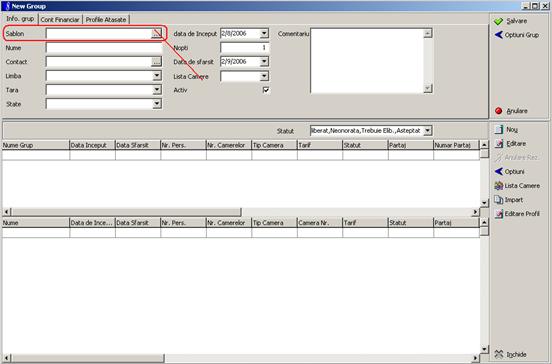Click upper grid Tip Camera column header
Viewport: 552px width, 364px height.
click(x=274, y=145)
